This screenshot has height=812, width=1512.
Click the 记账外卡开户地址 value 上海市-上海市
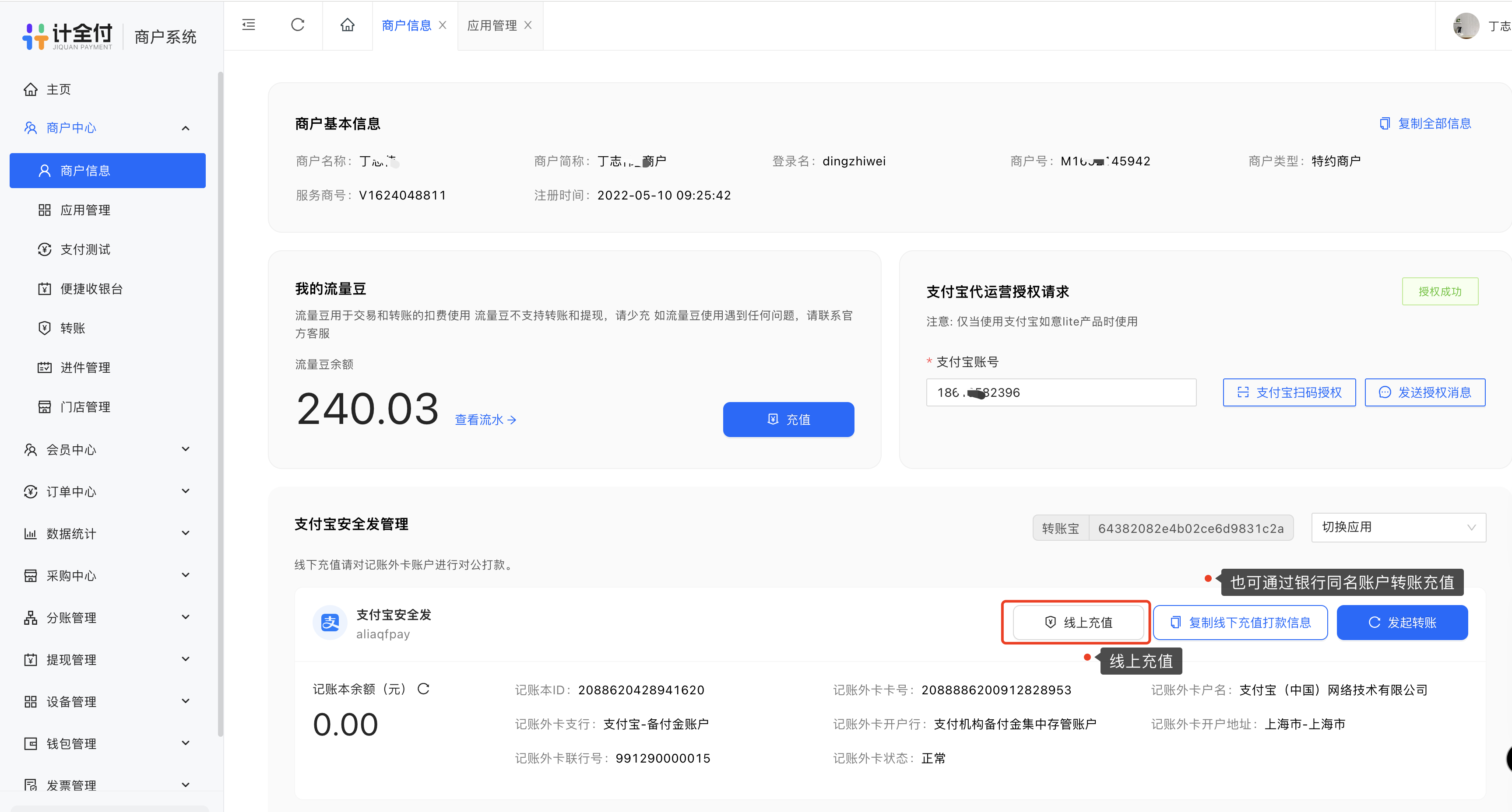(x=1304, y=724)
